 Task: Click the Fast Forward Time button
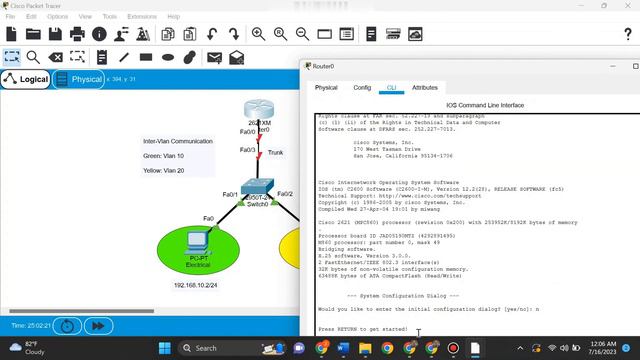point(98,326)
